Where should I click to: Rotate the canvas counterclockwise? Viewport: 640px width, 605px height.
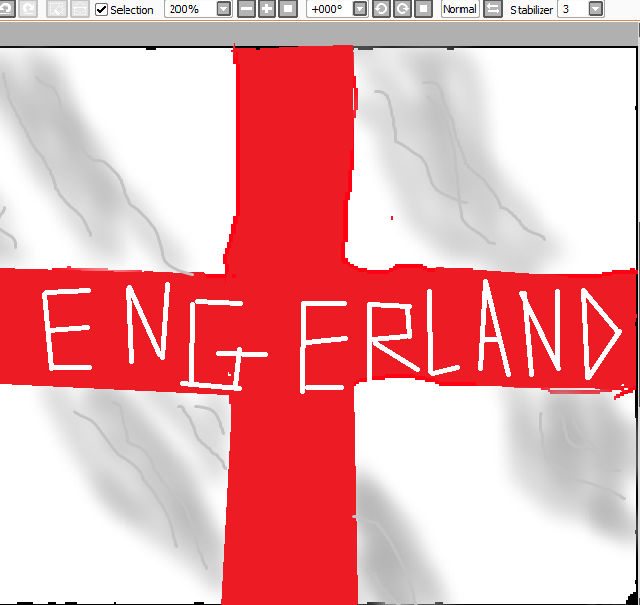coord(381,9)
